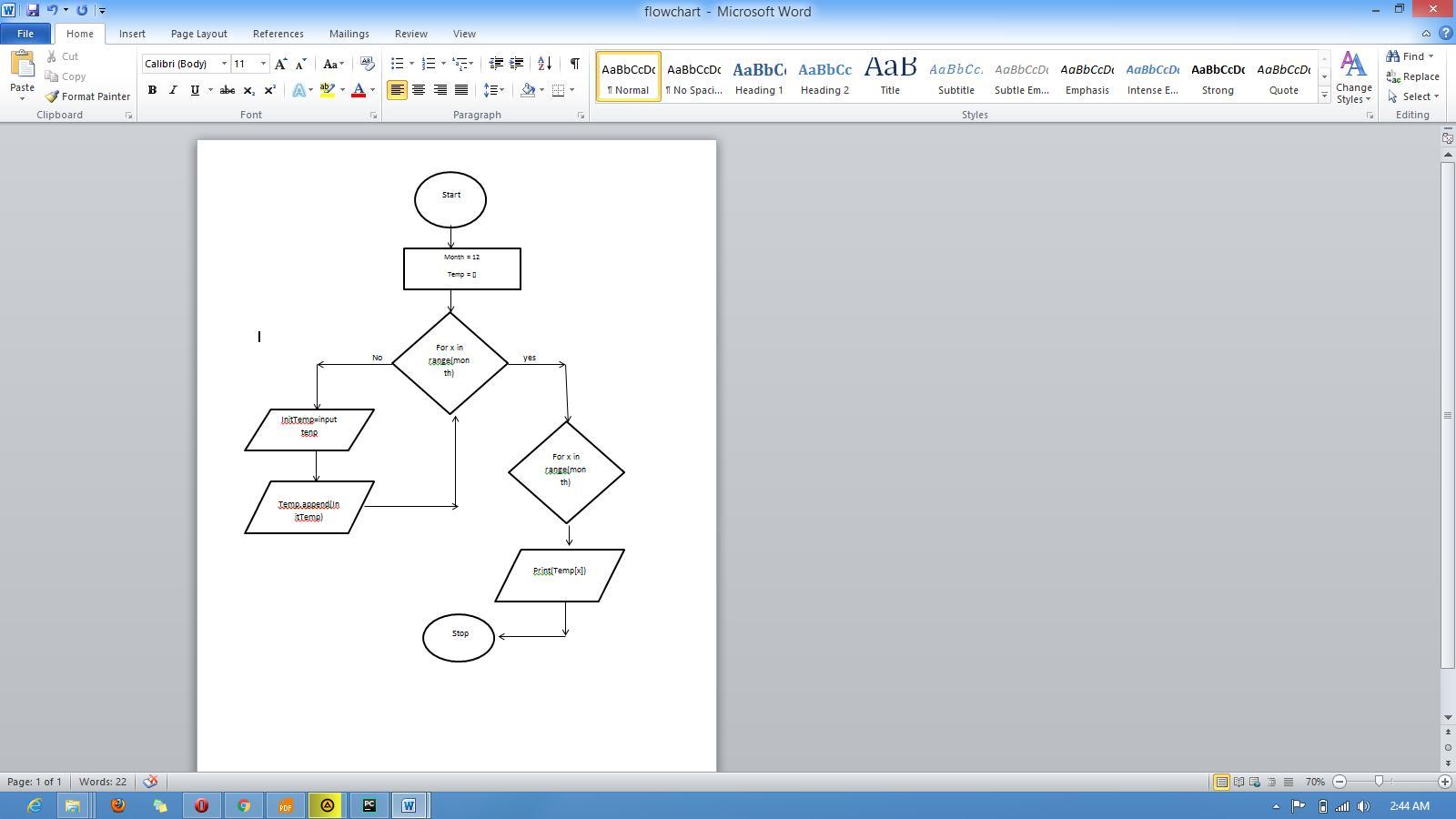1456x819 pixels.
Task: Click the Shrink Font icon
Action: pyautogui.click(x=300, y=64)
